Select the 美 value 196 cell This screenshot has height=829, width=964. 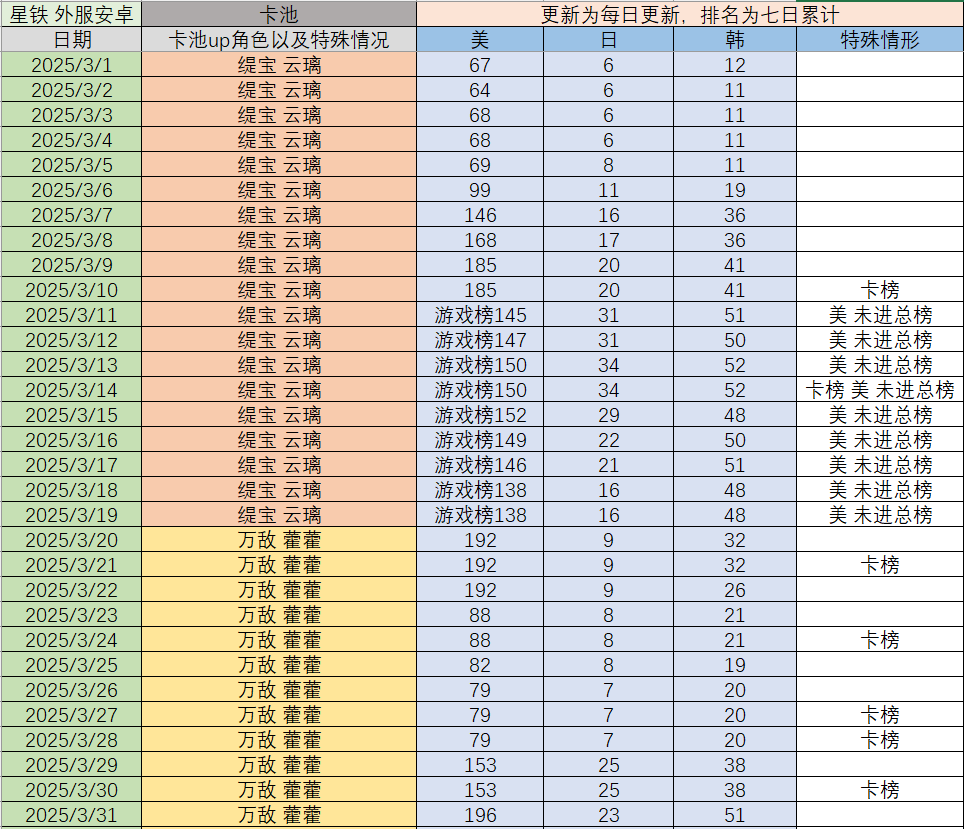480,815
